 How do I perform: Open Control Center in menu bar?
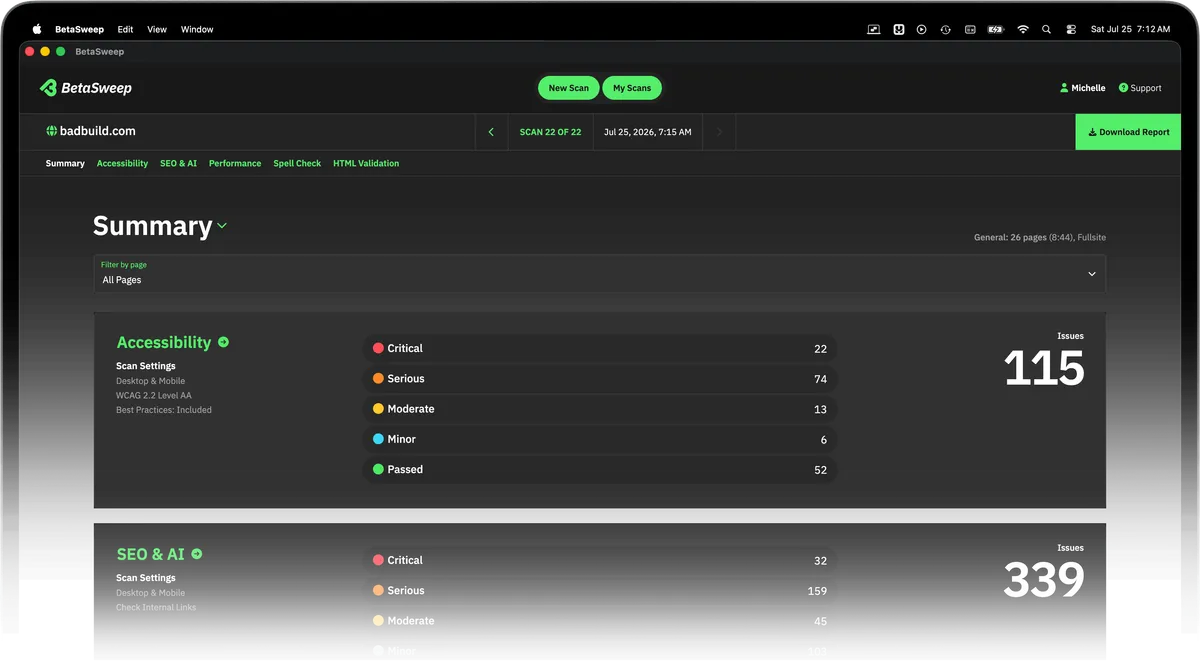pyautogui.click(x=1071, y=29)
